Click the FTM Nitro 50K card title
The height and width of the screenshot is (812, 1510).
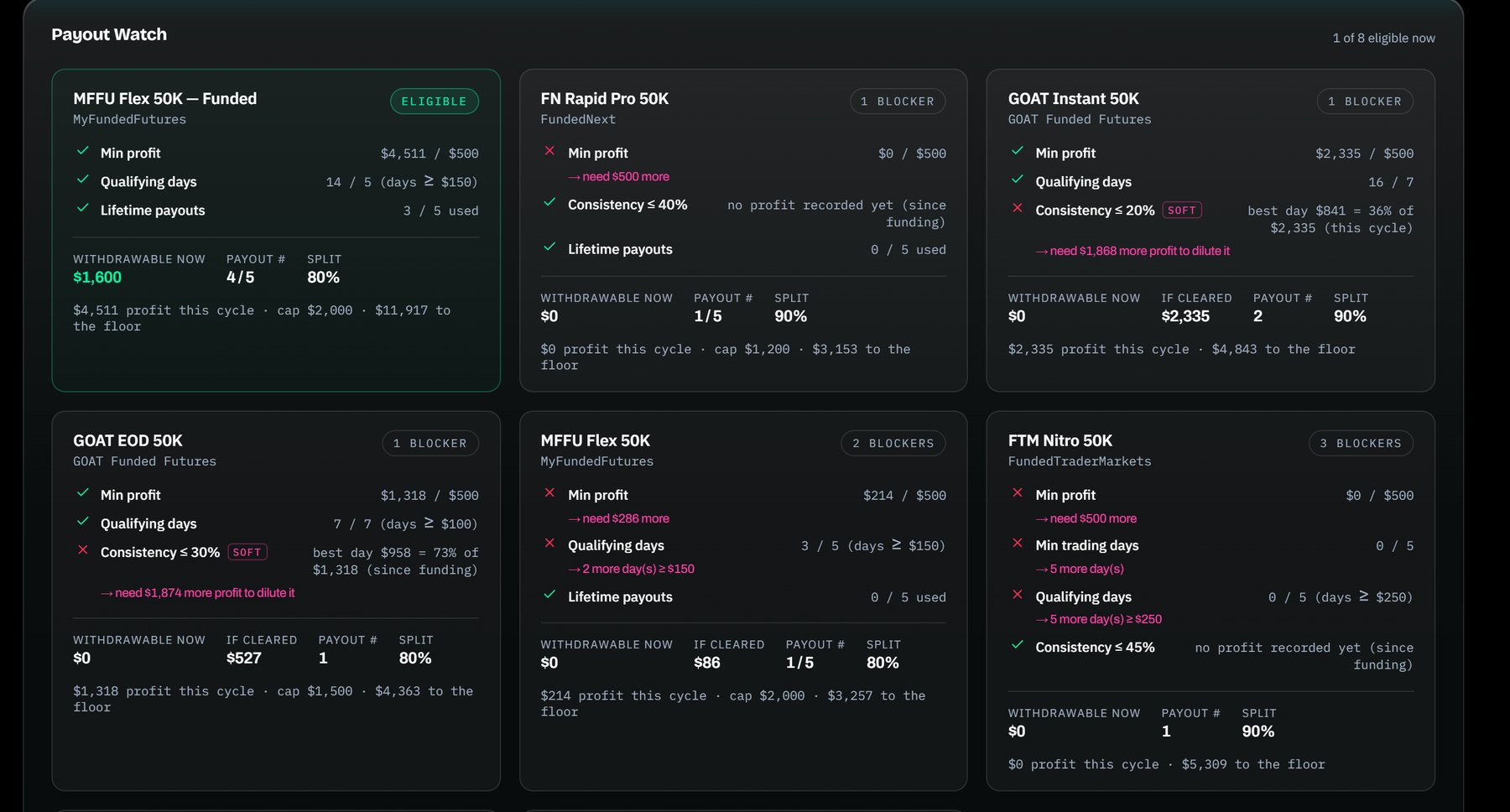[x=1060, y=441]
